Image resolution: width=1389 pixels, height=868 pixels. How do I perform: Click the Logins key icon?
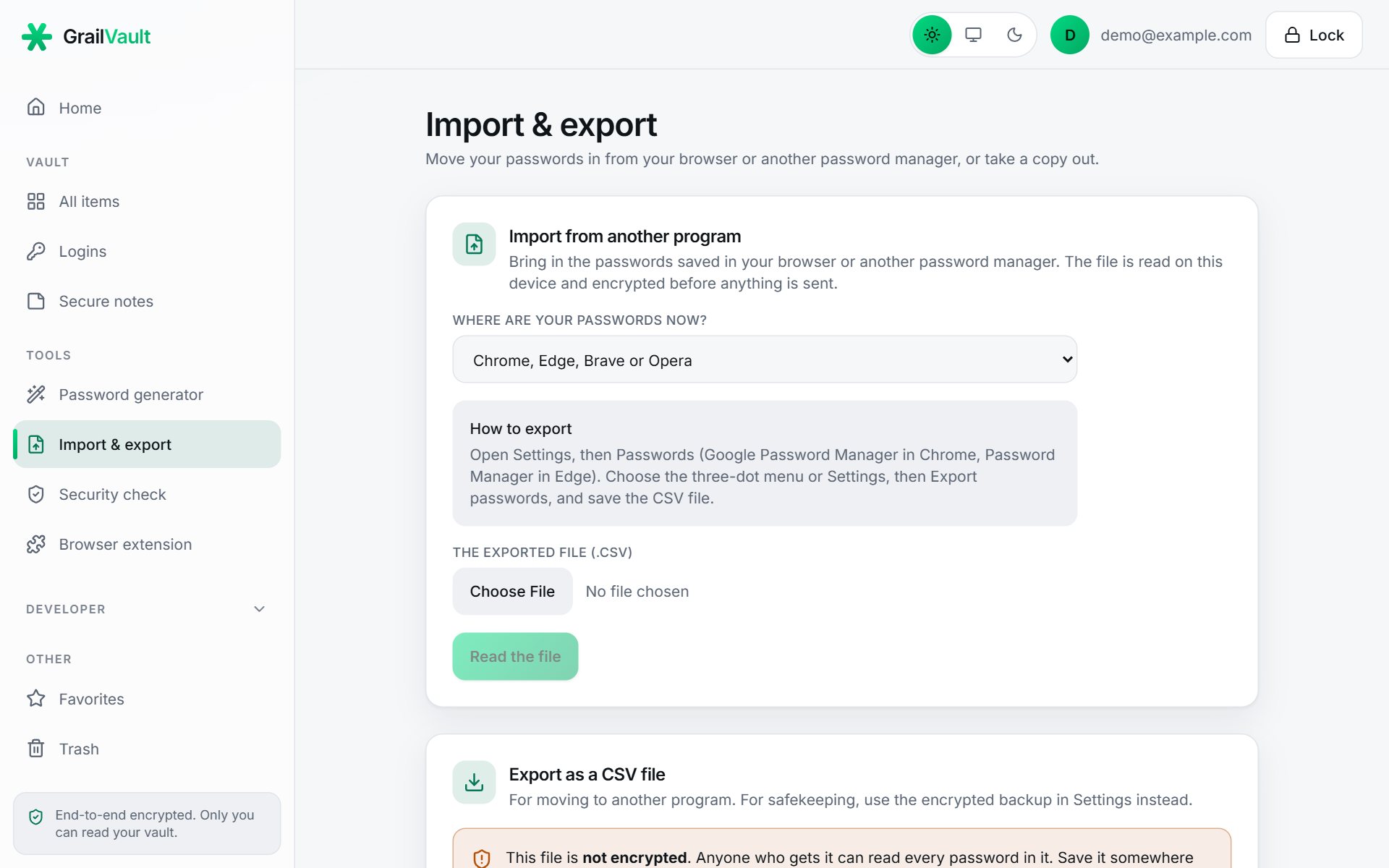(35, 251)
